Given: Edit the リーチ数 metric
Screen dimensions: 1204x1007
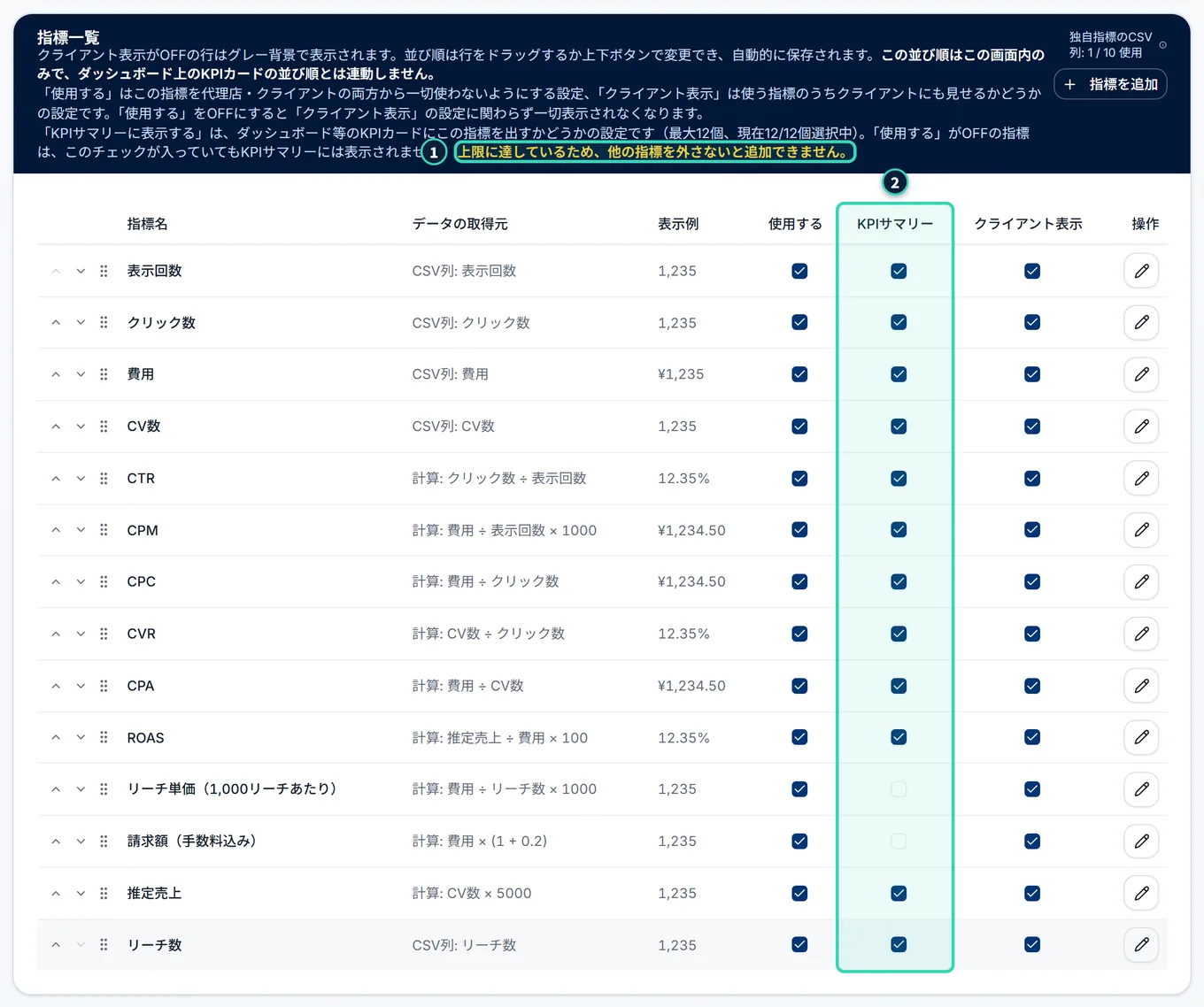Looking at the screenshot, I should click(x=1141, y=945).
